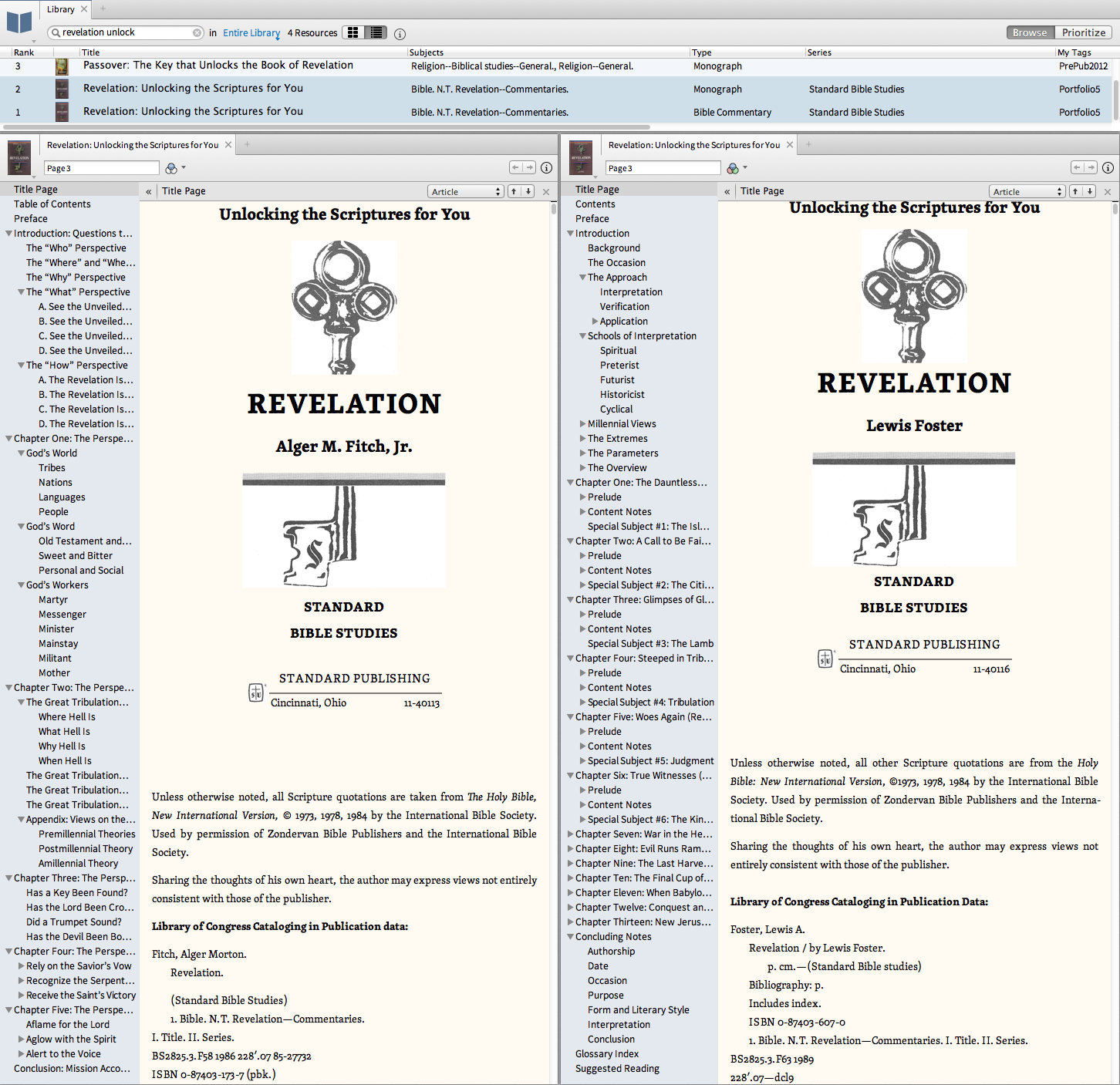The width and height of the screenshot is (1120, 1085).
Task: Open the left panel's book cover menu icon
Action: click(x=19, y=157)
